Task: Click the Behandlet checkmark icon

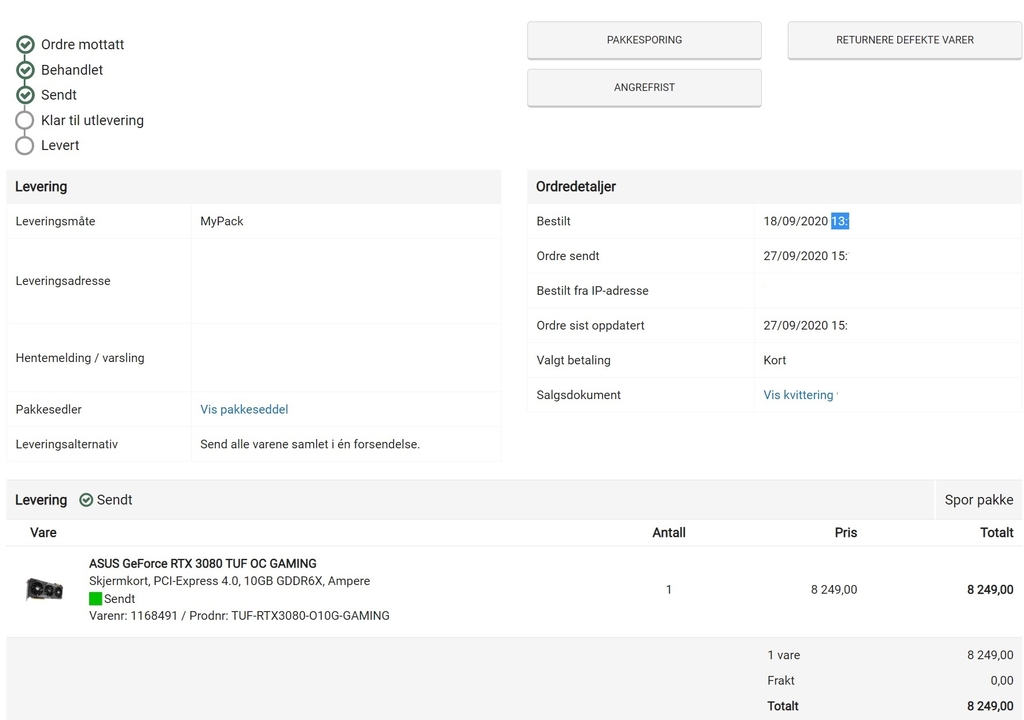Action: [x=25, y=70]
